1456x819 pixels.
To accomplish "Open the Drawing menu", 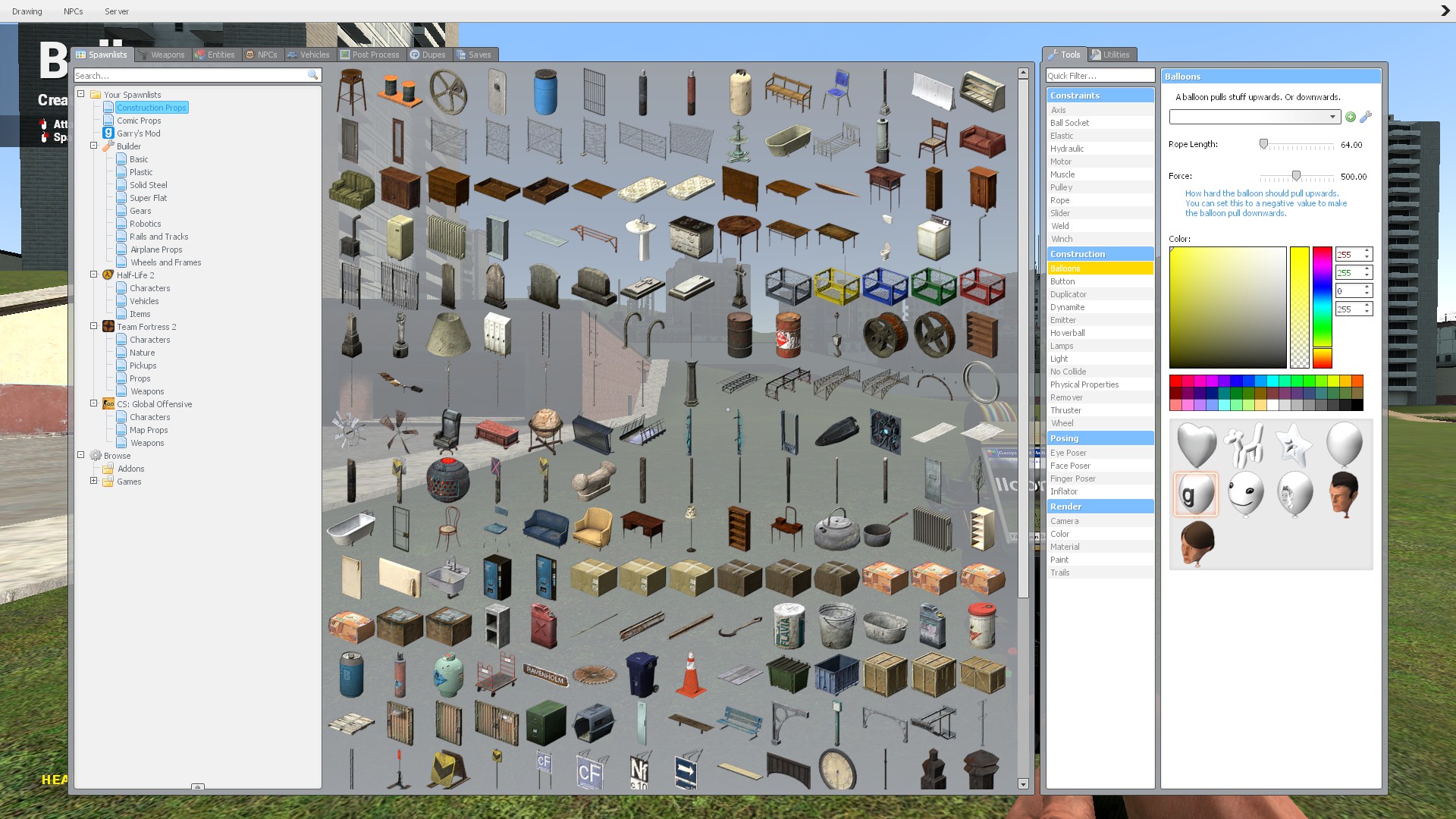I will click(27, 11).
